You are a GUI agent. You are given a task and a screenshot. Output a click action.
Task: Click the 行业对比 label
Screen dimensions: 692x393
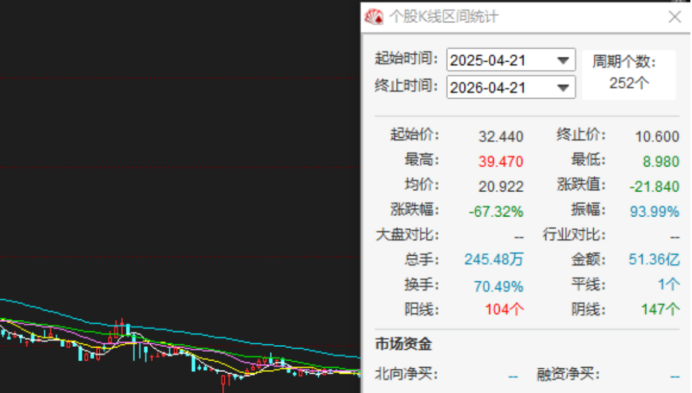tap(574, 235)
